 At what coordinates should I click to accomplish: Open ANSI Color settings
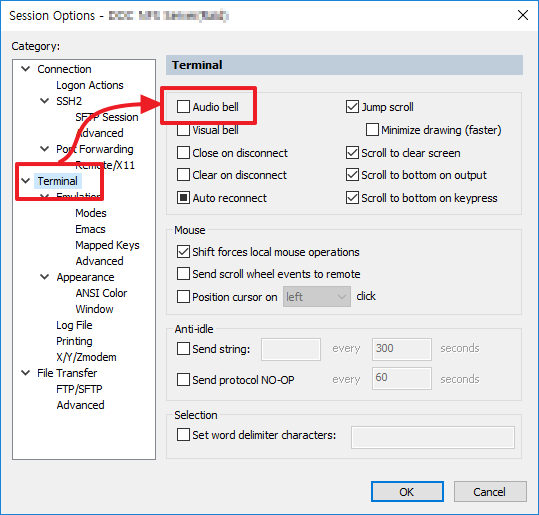click(101, 293)
